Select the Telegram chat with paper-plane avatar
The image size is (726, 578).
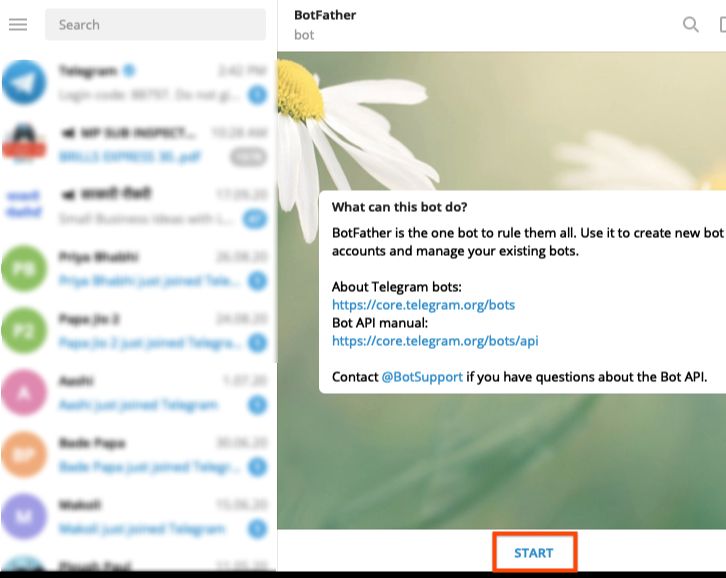[x=138, y=82]
